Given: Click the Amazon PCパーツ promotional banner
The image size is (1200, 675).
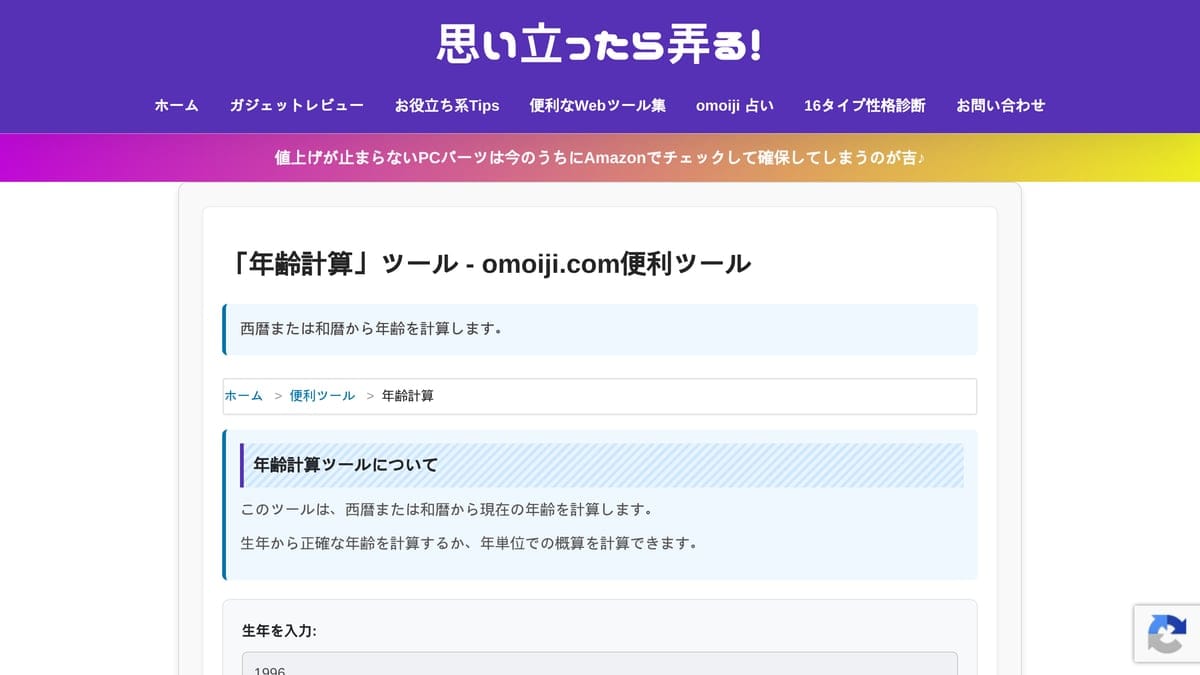Looking at the screenshot, I should (x=600, y=158).
